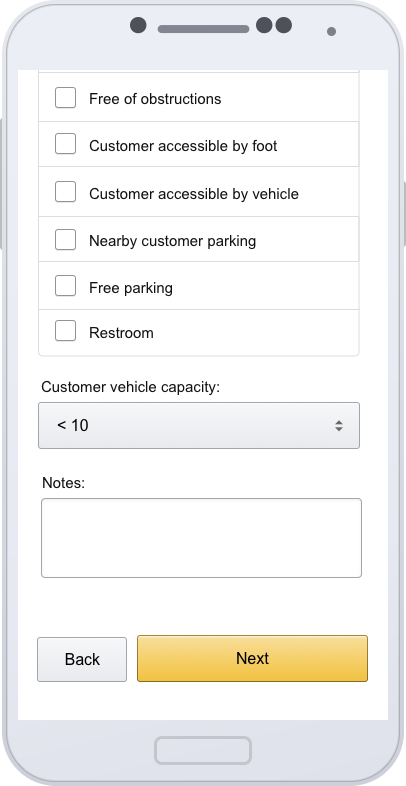Tap the phone's home button

click(x=203, y=750)
